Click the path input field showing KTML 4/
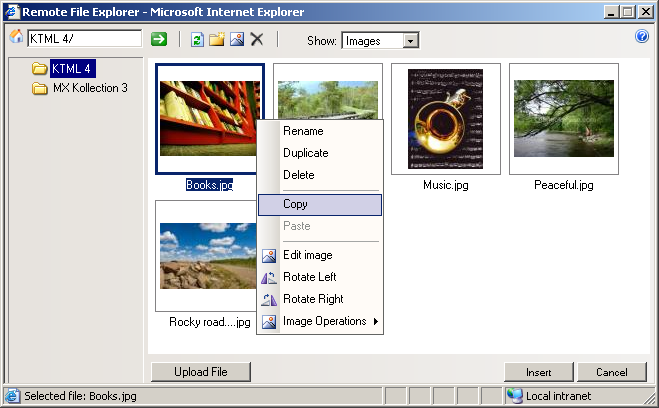The height and width of the screenshot is (408, 659). pyautogui.click(x=84, y=39)
